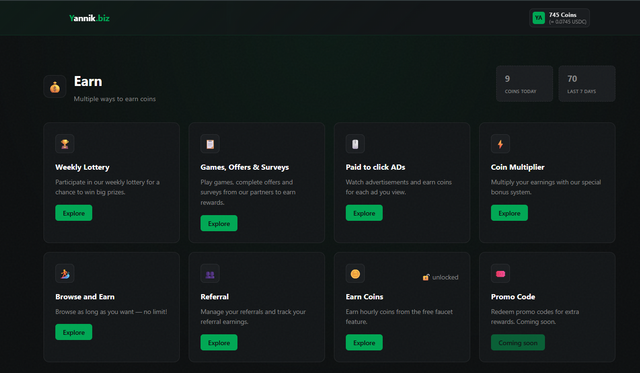Click 'Play games, complete offers' description
640x373 pixels.
point(248,192)
